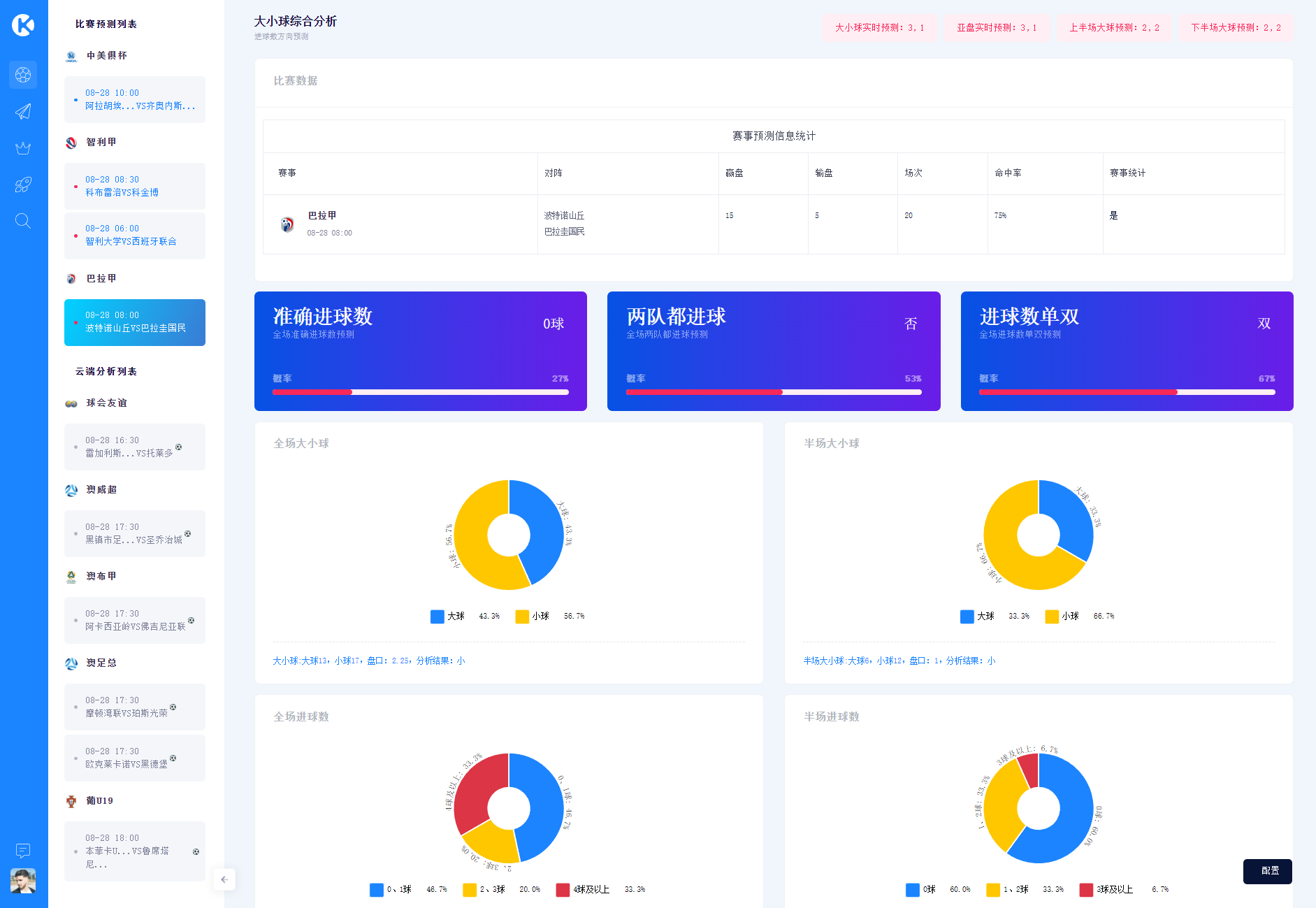
Task: Collapse the match list panel arrow
Action: 224,879
